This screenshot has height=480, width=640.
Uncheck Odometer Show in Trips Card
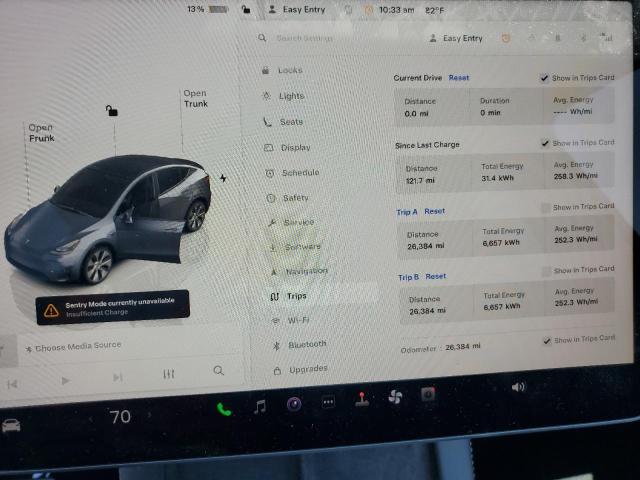coord(547,340)
